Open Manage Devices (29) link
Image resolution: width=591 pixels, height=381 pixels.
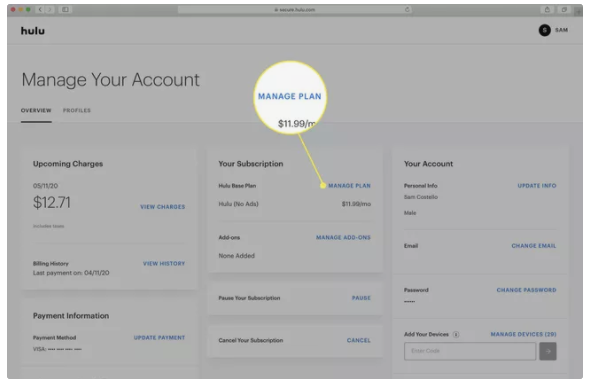pyautogui.click(x=524, y=334)
